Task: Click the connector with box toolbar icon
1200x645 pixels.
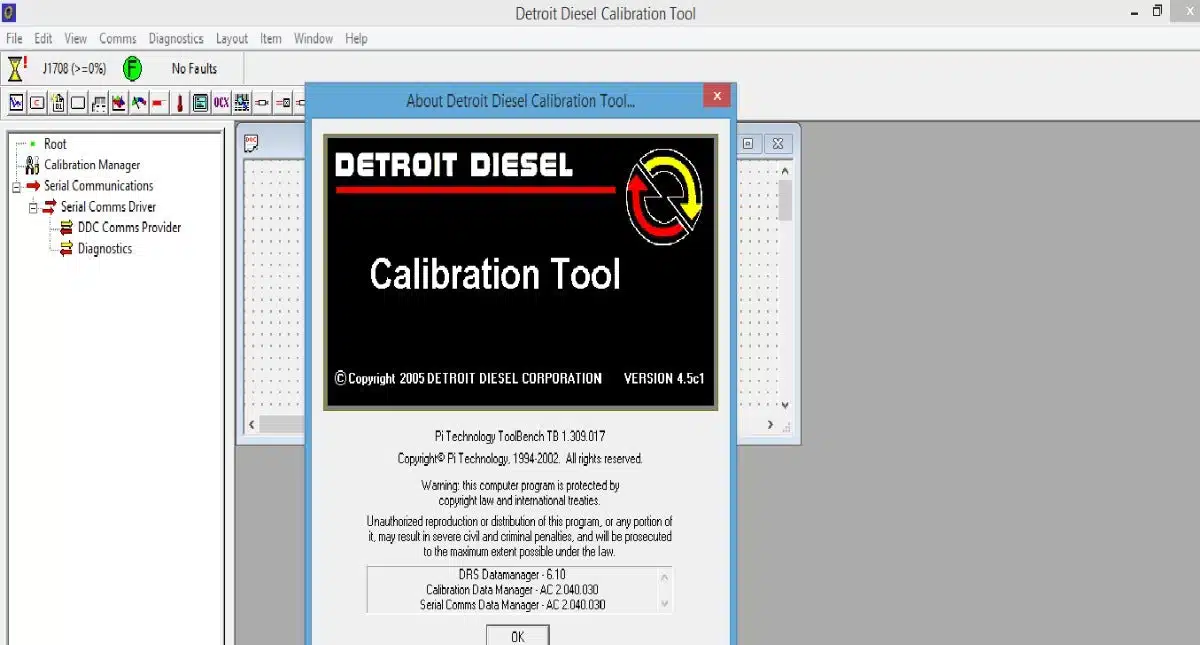Action: click(x=283, y=102)
